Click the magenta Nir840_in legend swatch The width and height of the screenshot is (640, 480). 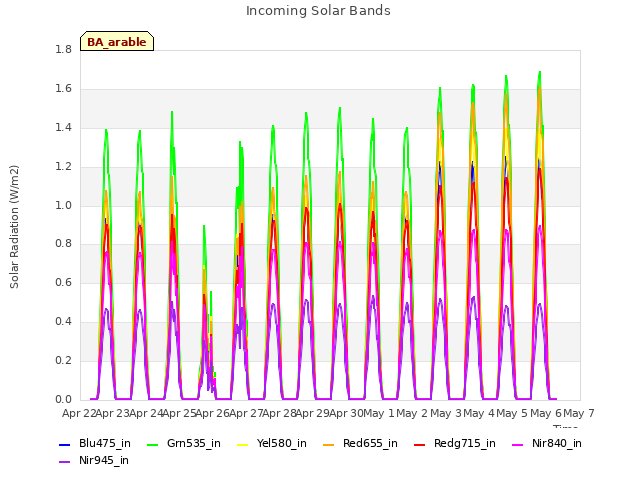518,444
